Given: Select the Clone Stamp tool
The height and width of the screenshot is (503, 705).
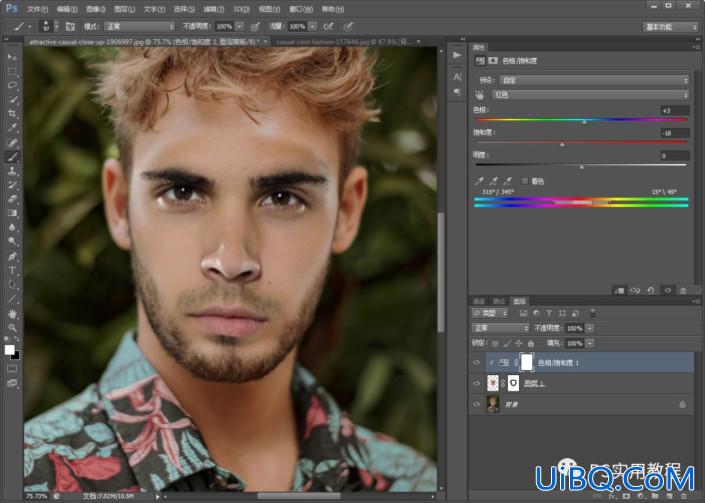Looking at the screenshot, I should [12, 171].
